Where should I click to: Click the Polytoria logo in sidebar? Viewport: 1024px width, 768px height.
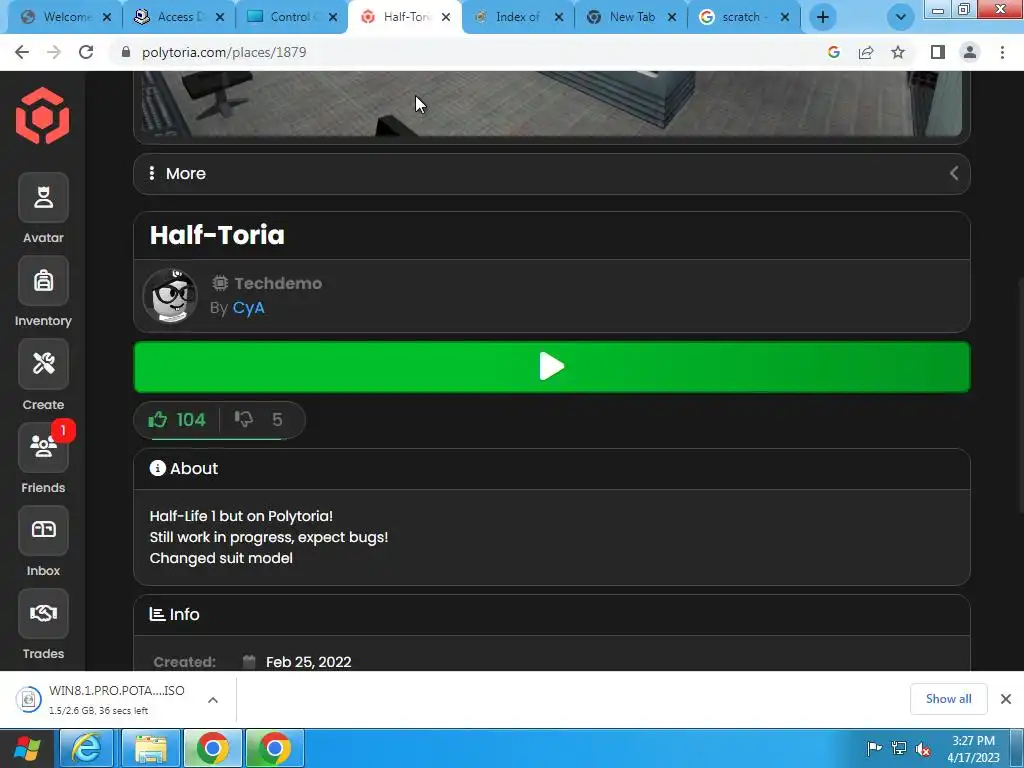[42, 116]
